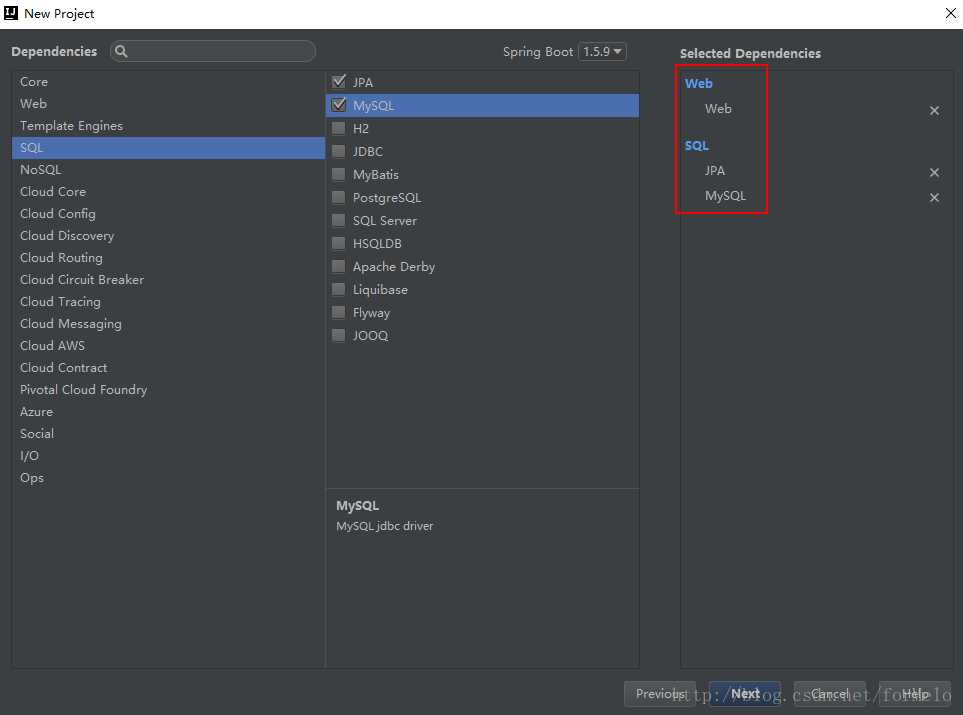Click the IntelliJ logo in title bar
Image resolution: width=963 pixels, height=715 pixels.
(x=11, y=13)
